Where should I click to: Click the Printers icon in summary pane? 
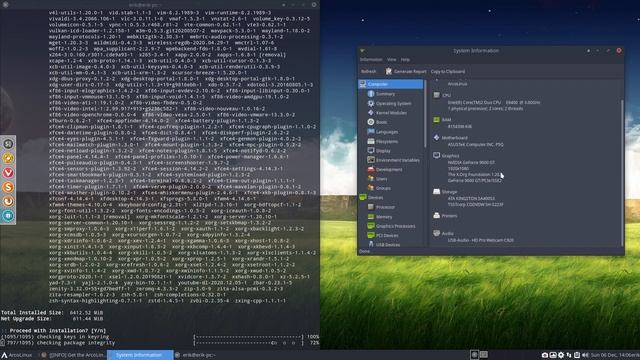pos(436,216)
